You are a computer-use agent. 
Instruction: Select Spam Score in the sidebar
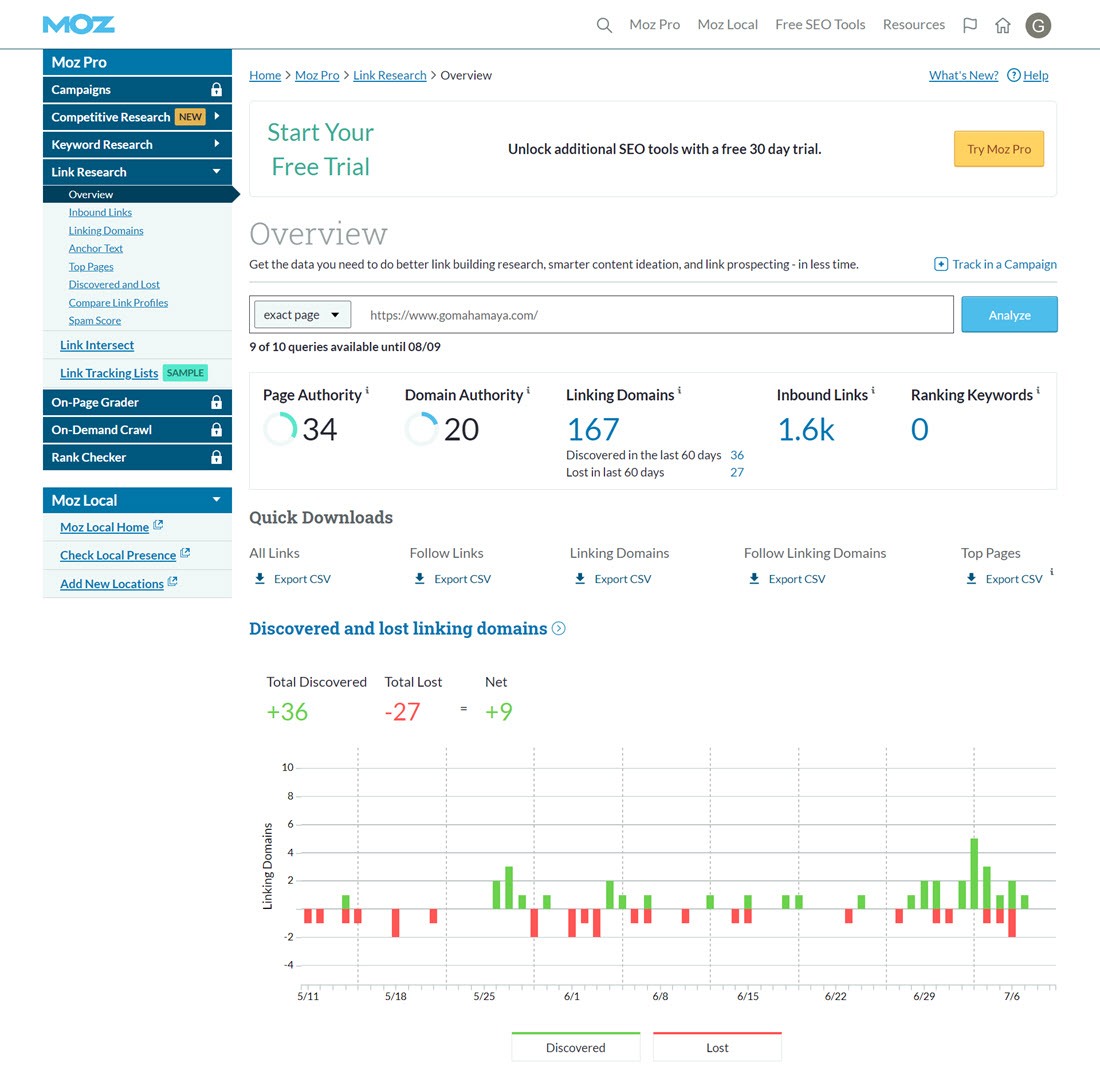[95, 321]
